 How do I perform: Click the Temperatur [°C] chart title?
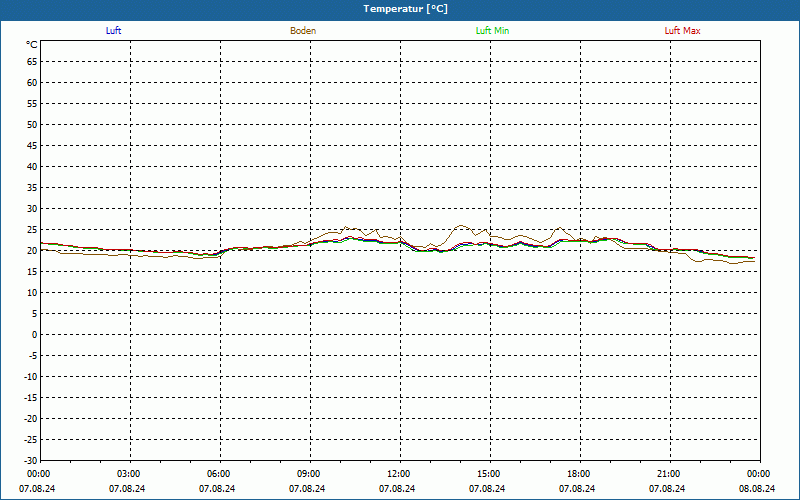[406, 9]
